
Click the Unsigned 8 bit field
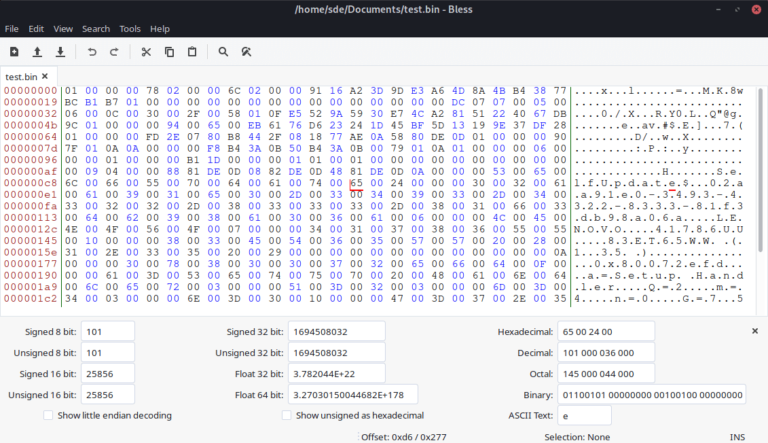(108, 352)
